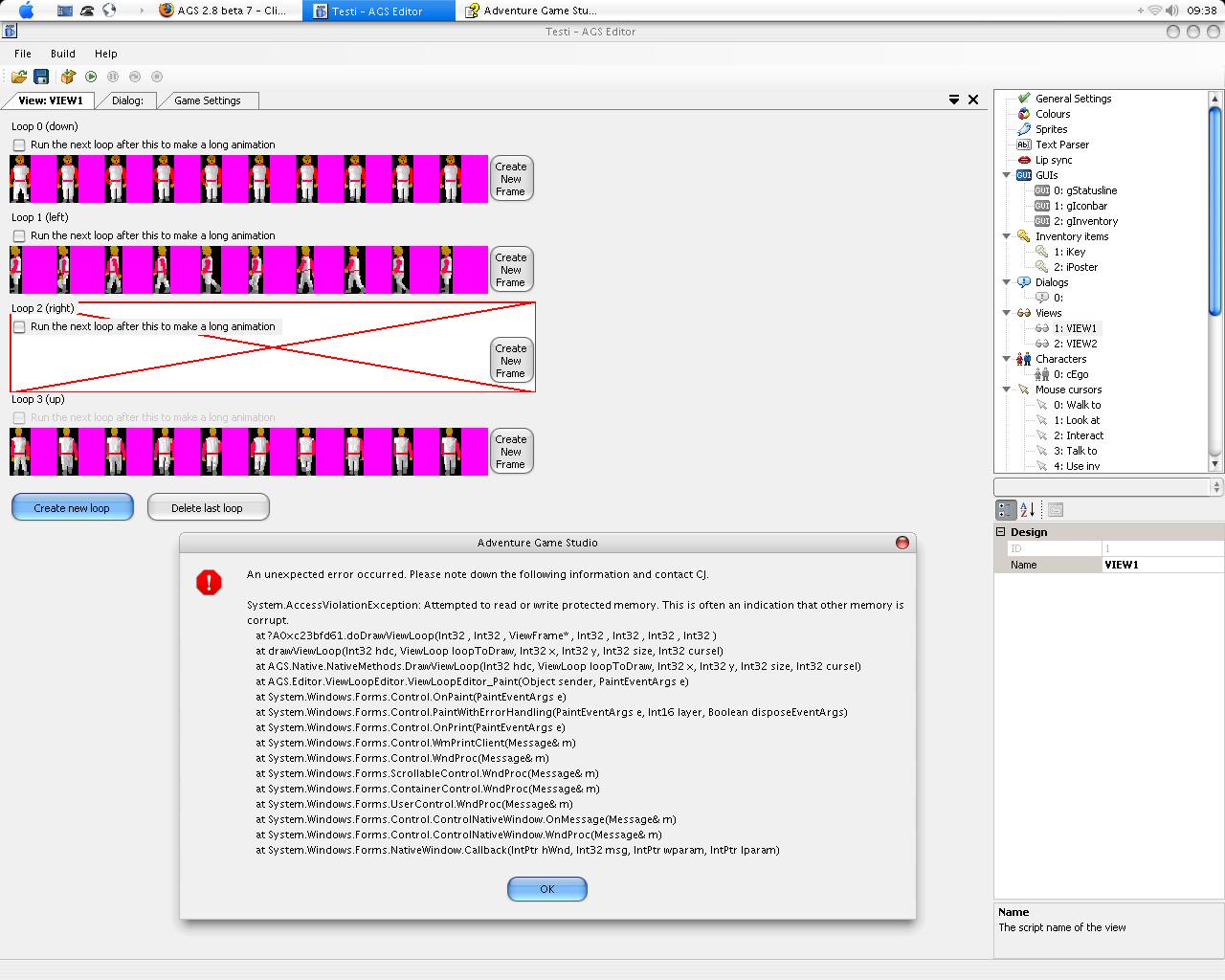Click the Inventory items key icon
1225x980 pixels.
pyautogui.click(x=1024, y=236)
